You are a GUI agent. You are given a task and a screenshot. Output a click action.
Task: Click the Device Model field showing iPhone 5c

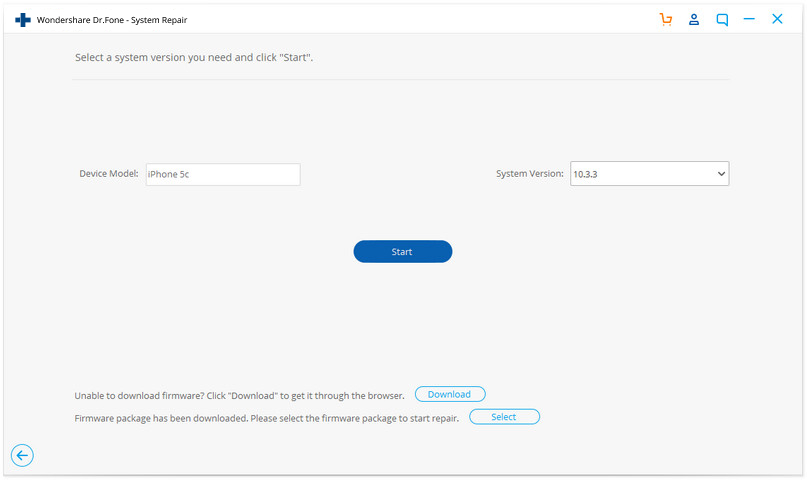coord(222,174)
